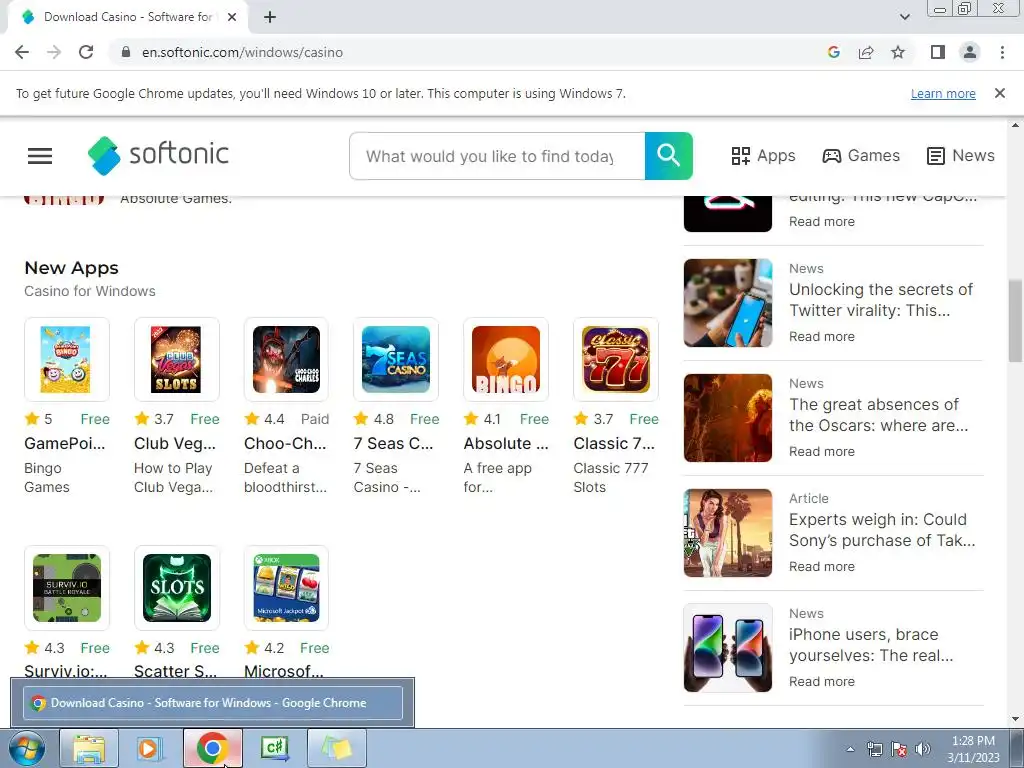The image size is (1024, 768).
Task: Go back using browser back arrow
Action: click(22, 52)
